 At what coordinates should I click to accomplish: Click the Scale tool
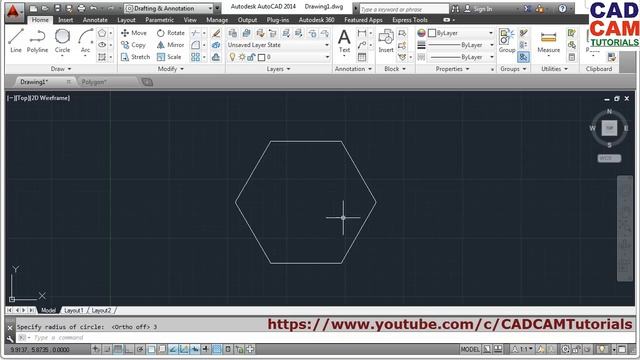[x=169, y=57]
